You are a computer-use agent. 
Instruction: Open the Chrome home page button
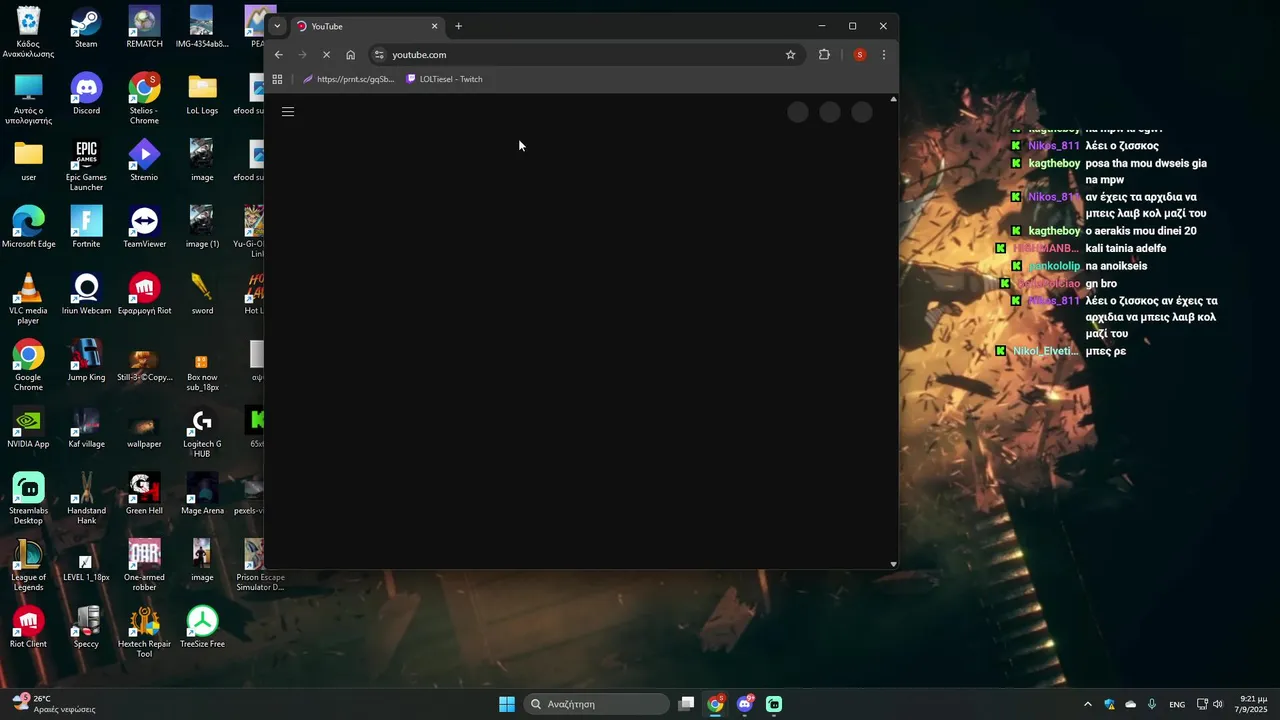pyautogui.click(x=350, y=55)
